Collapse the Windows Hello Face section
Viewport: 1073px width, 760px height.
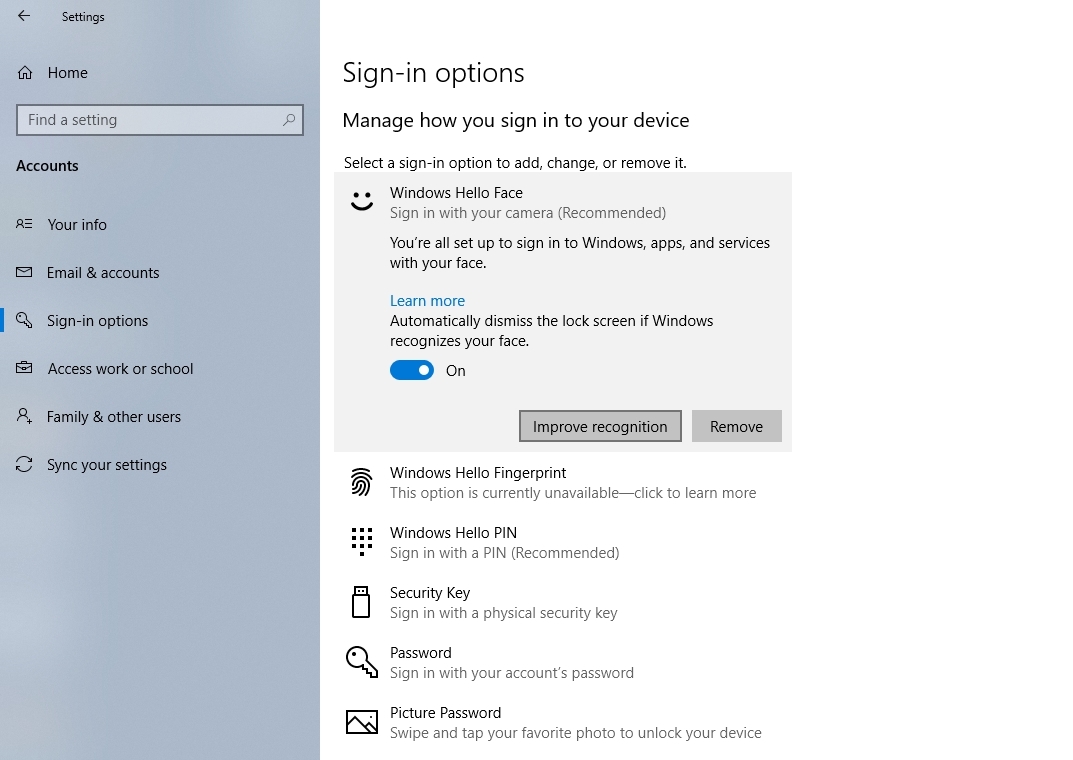456,192
